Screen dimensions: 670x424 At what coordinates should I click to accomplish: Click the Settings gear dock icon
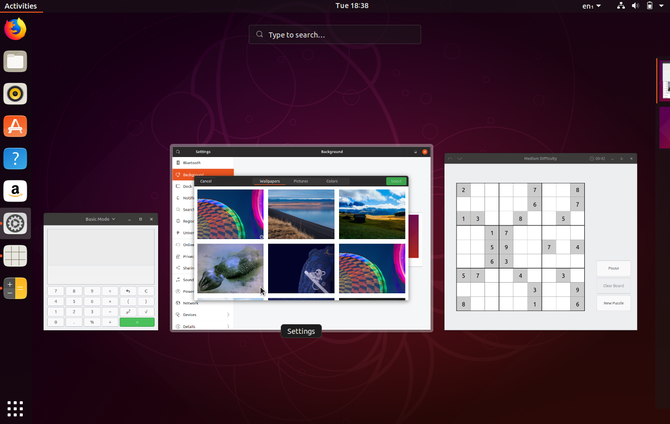pyautogui.click(x=15, y=223)
